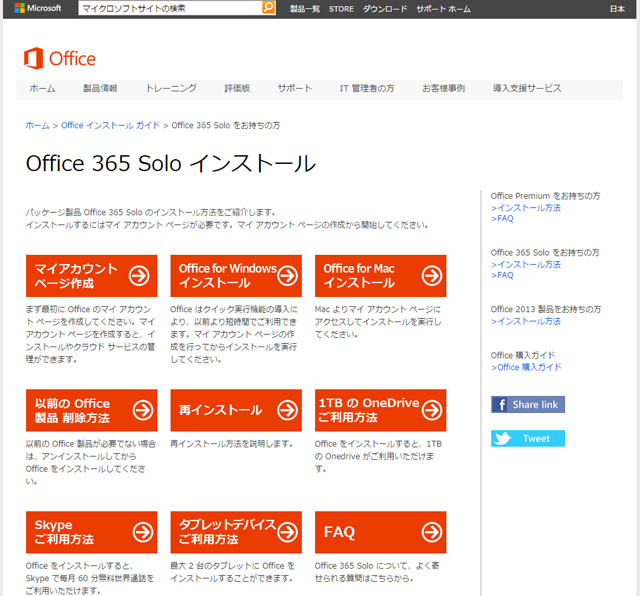Open 再インストール tile
The image size is (640, 596).
pyautogui.click(x=236, y=410)
